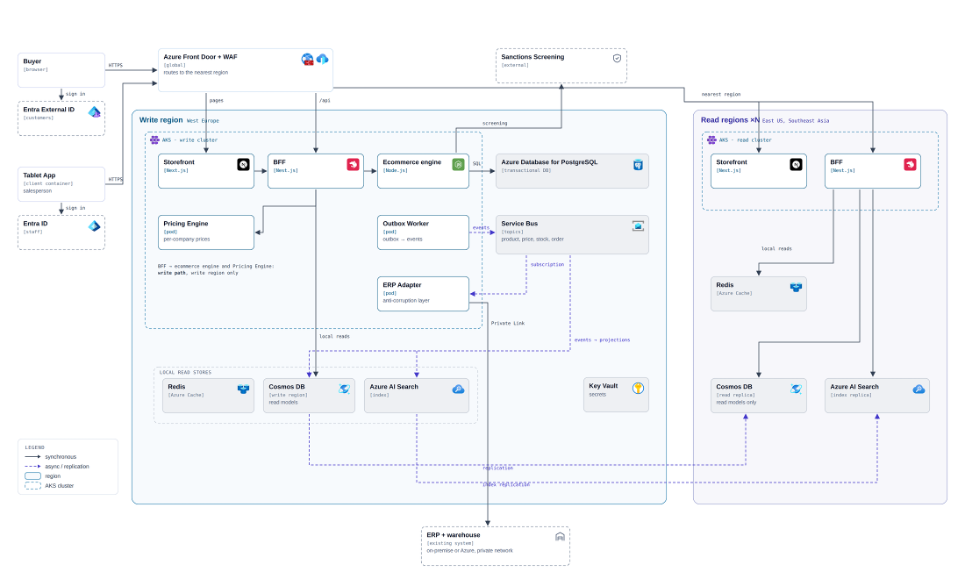Click the Azure AI Search index icon in write region
Screen dimensions: 966x580
click(458, 389)
